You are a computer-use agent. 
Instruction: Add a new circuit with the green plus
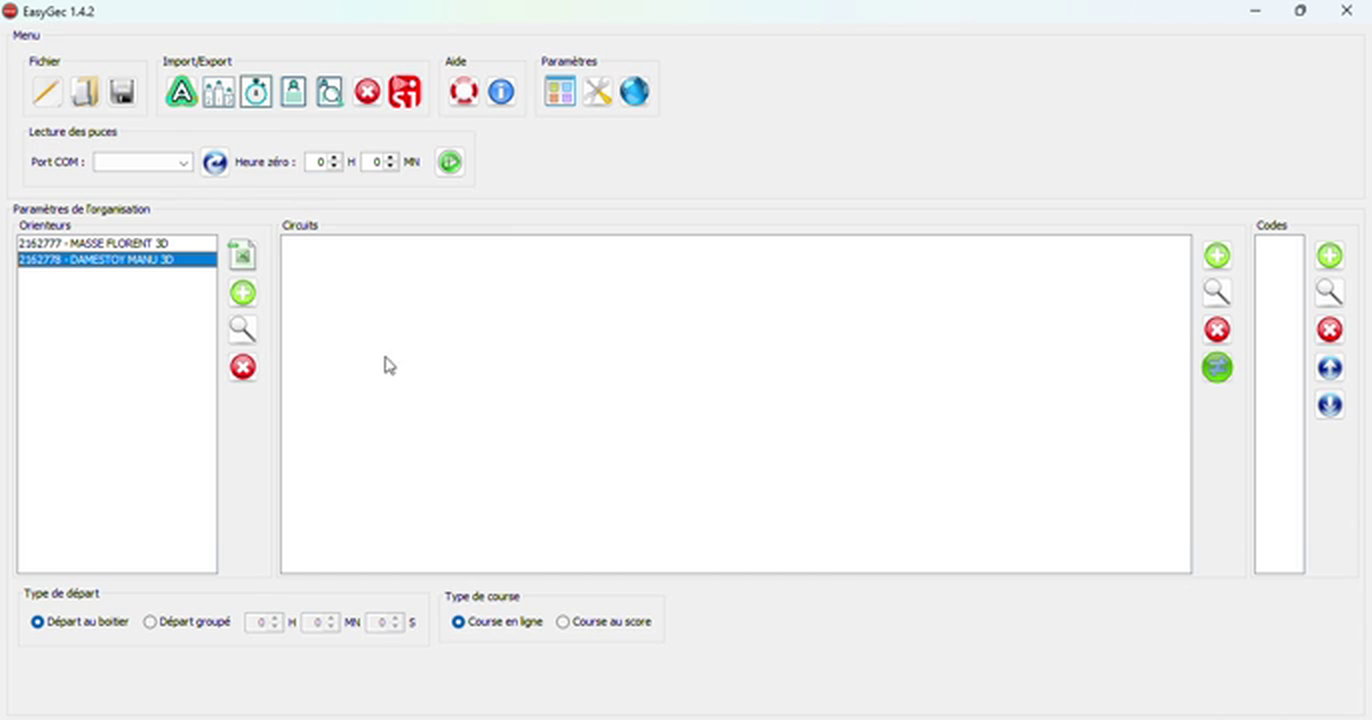point(1217,256)
